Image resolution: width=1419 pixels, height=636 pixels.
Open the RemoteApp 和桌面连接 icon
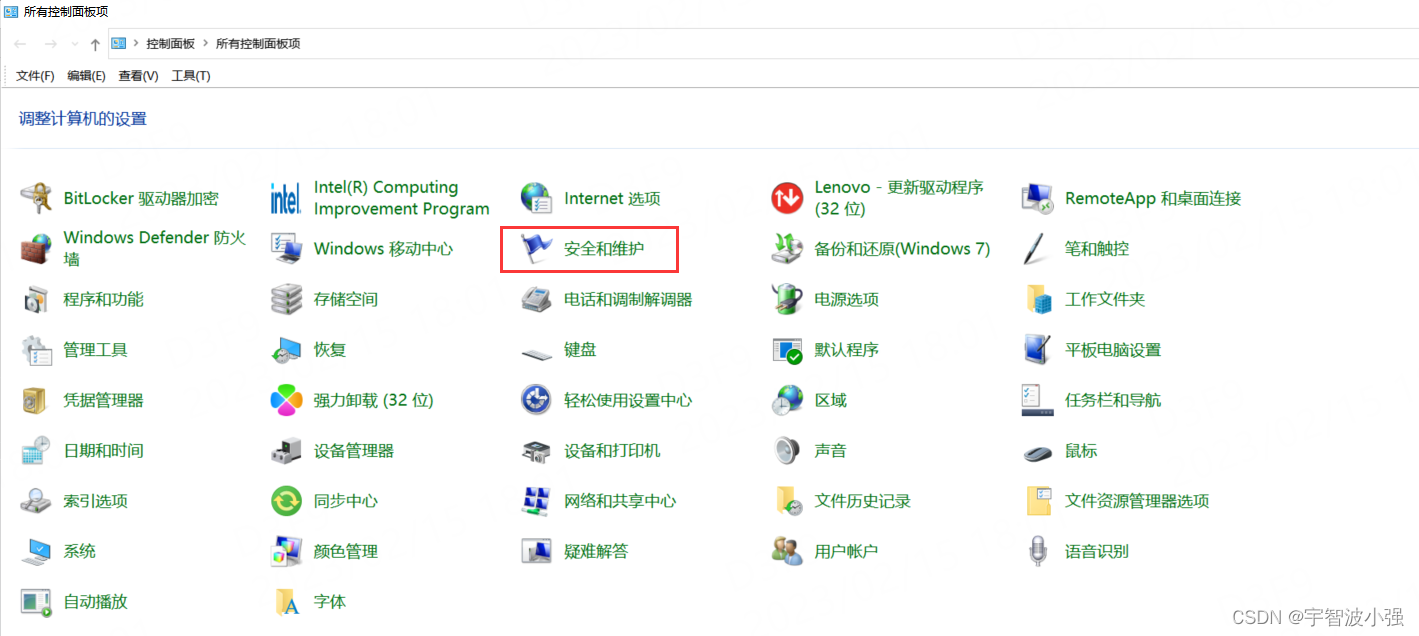point(1038,198)
